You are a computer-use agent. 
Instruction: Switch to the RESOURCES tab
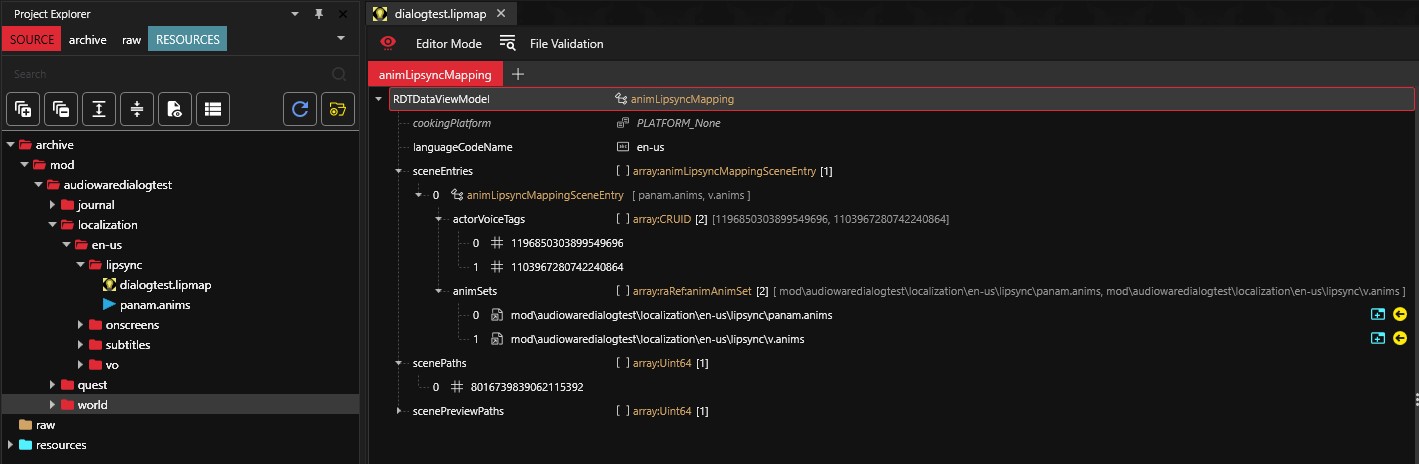click(187, 40)
